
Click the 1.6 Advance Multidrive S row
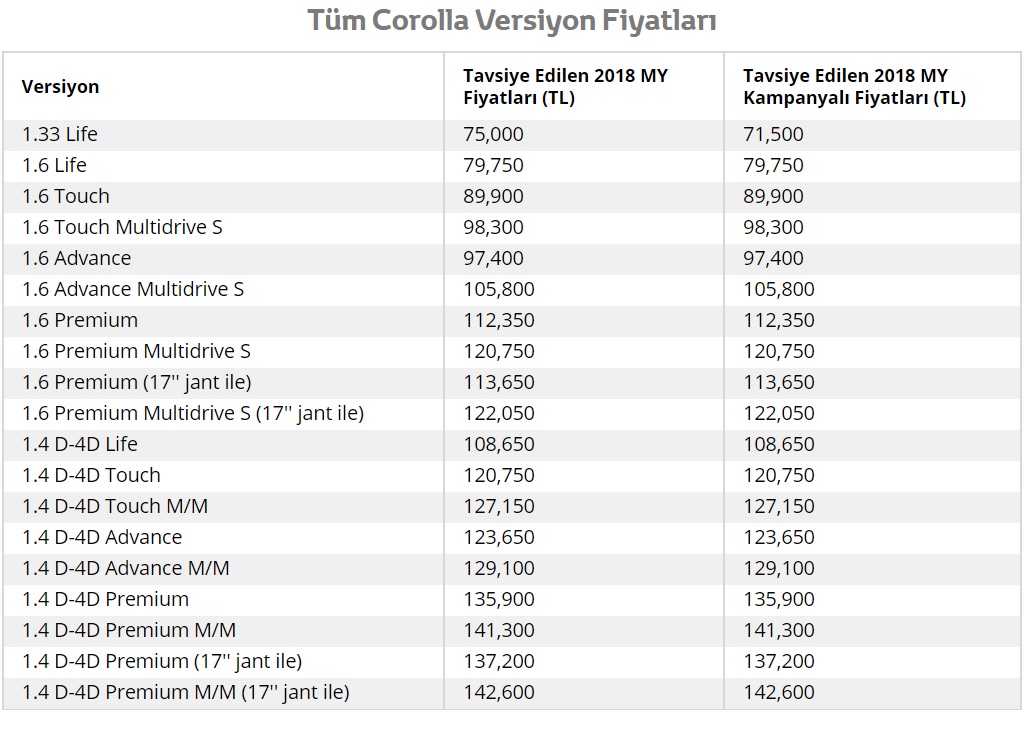tap(512, 289)
